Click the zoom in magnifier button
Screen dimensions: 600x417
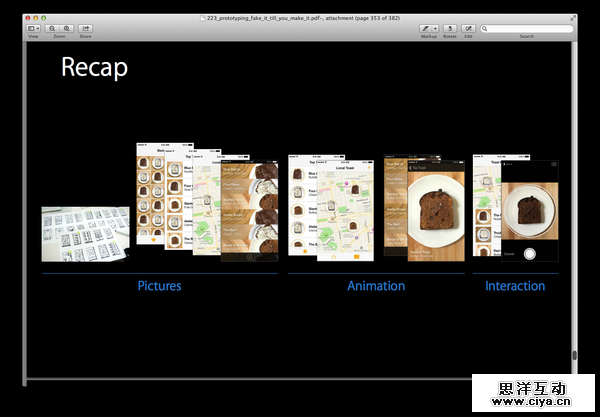click(x=66, y=28)
